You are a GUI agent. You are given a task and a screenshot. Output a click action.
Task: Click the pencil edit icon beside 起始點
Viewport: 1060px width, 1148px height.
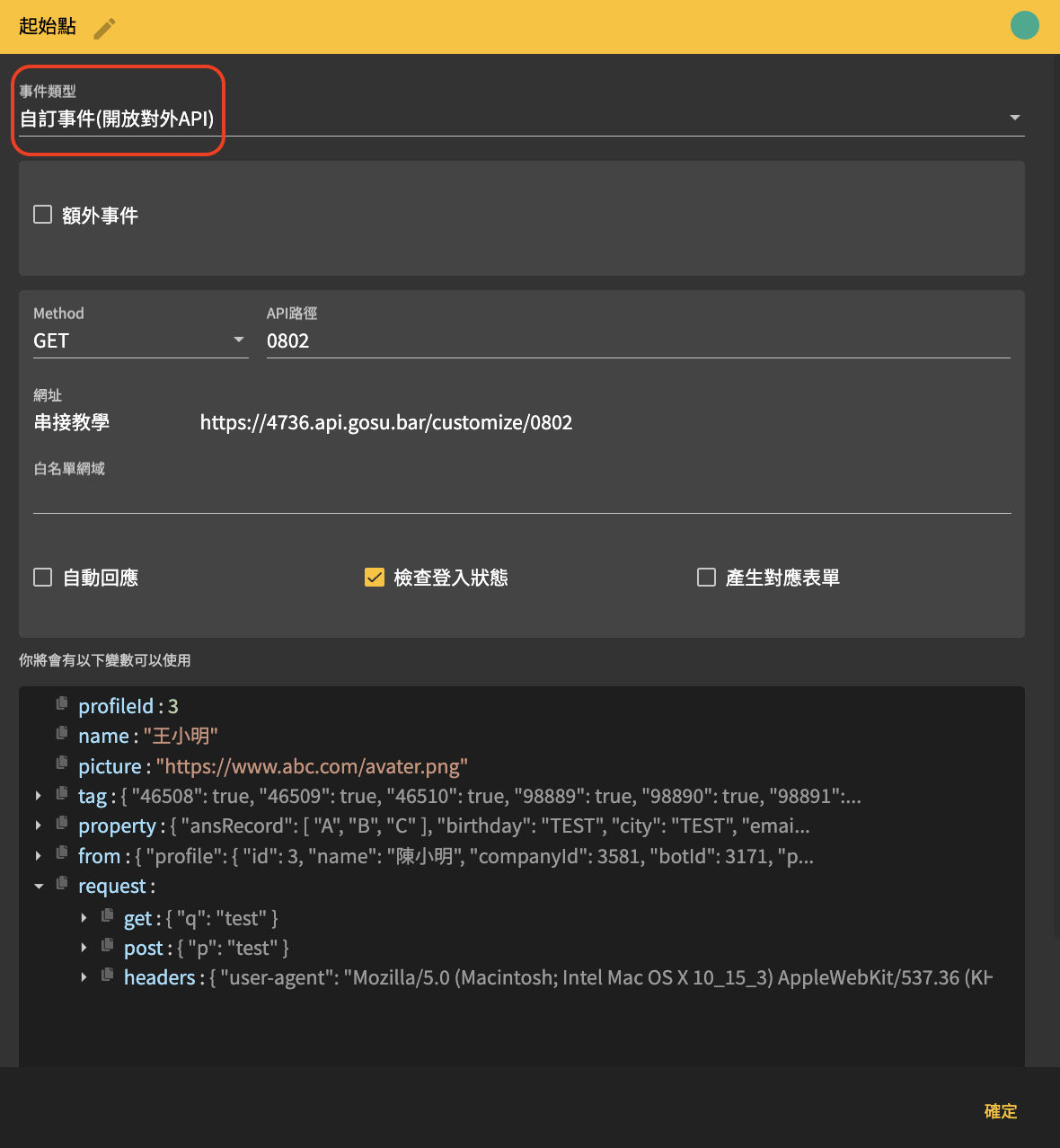click(105, 29)
